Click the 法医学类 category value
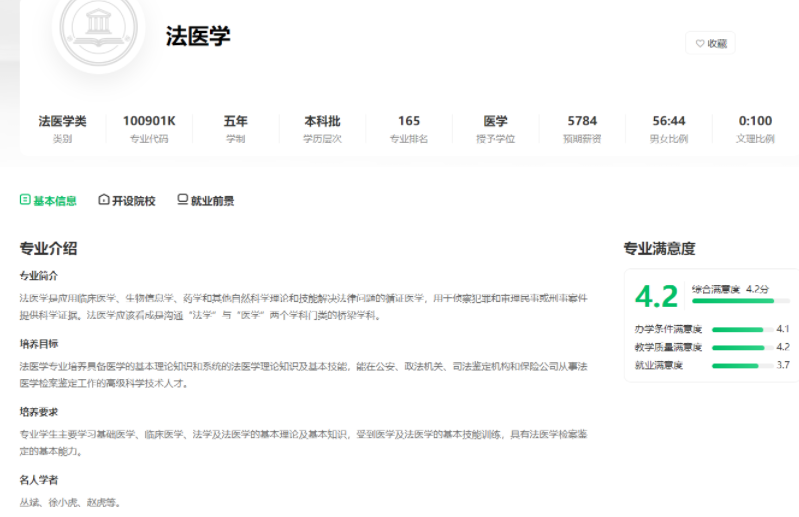 (62, 121)
